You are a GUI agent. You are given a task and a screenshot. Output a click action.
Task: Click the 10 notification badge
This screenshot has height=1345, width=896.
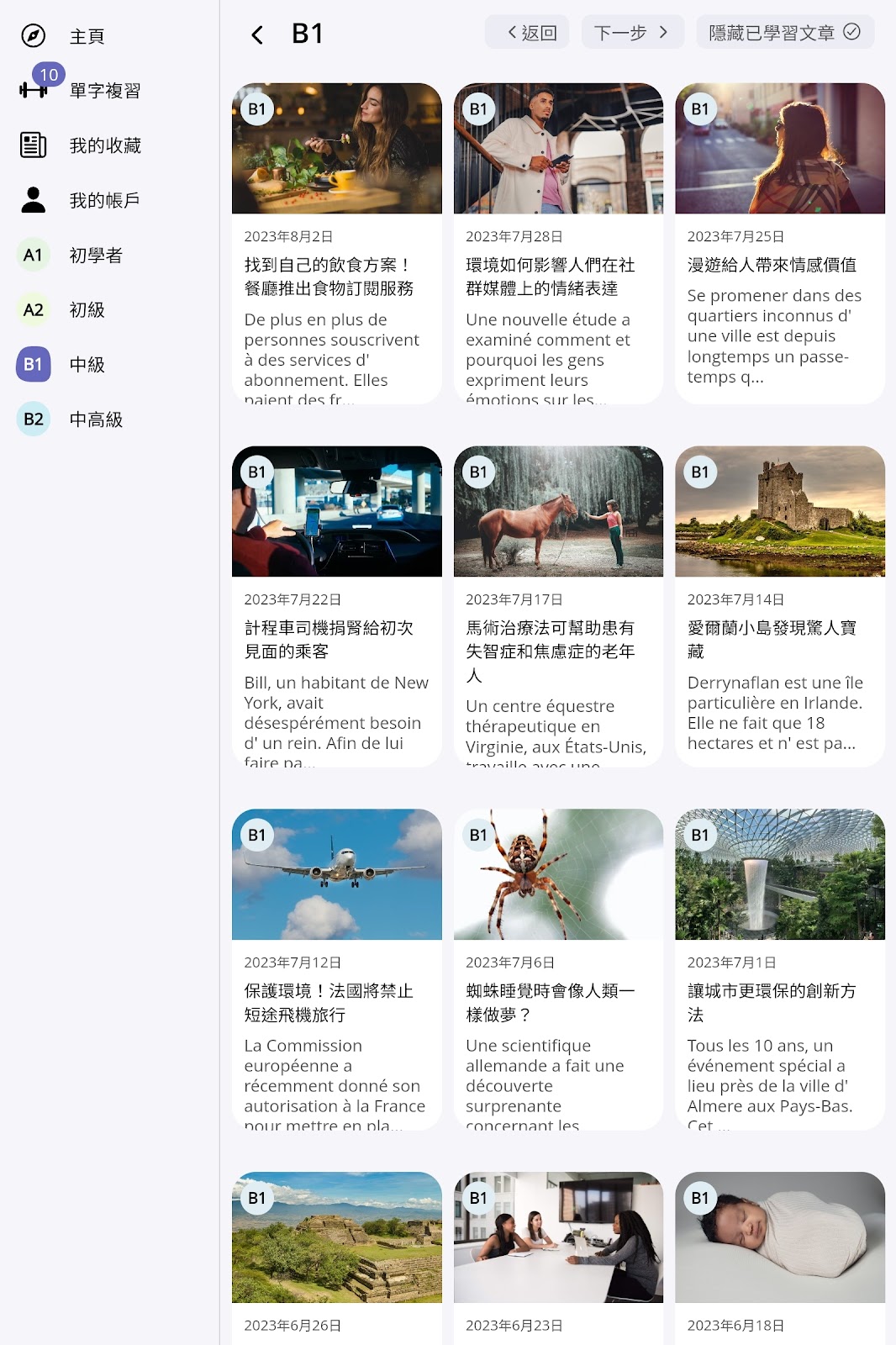point(49,75)
